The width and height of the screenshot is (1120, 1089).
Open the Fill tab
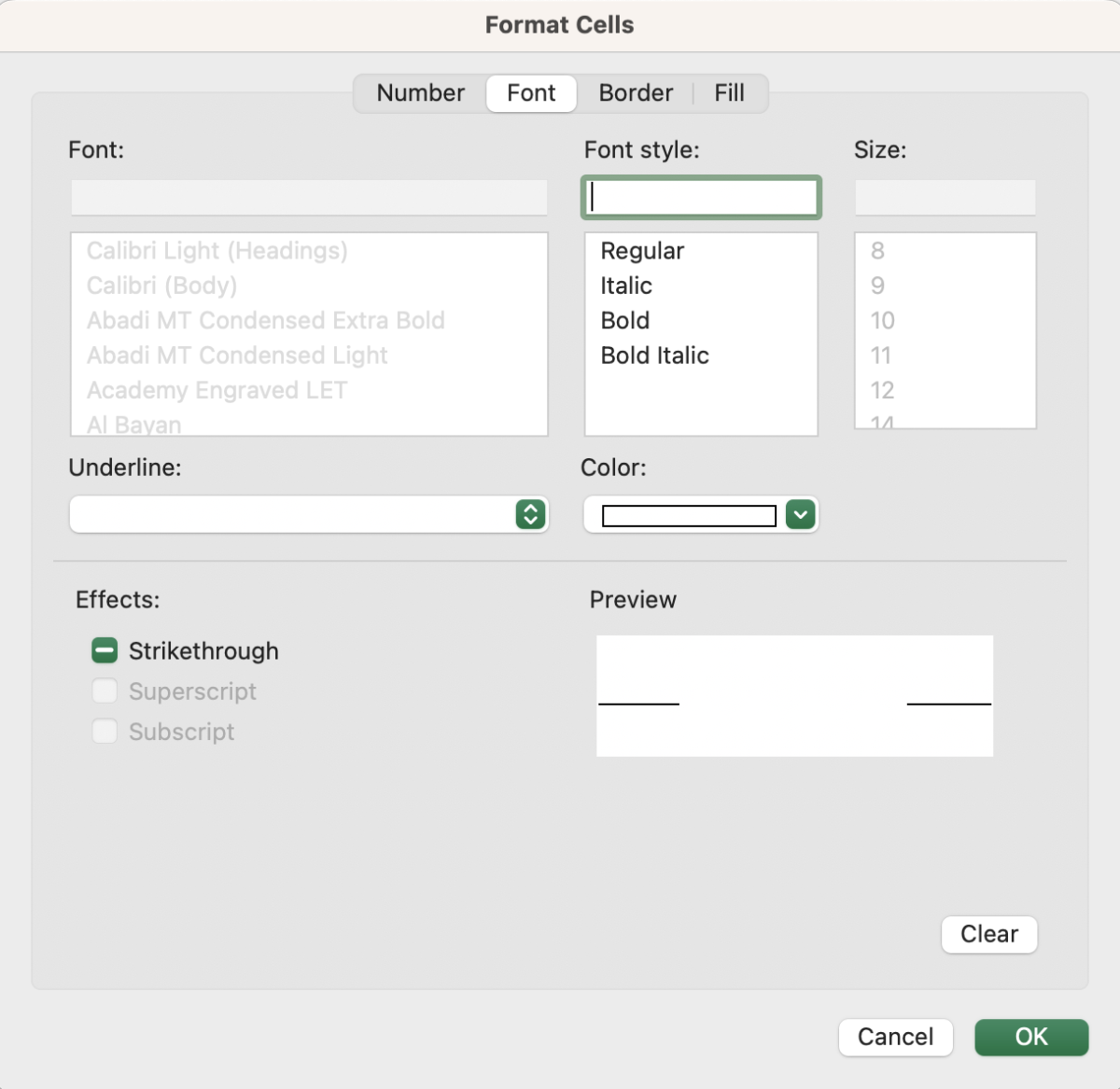(x=731, y=93)
